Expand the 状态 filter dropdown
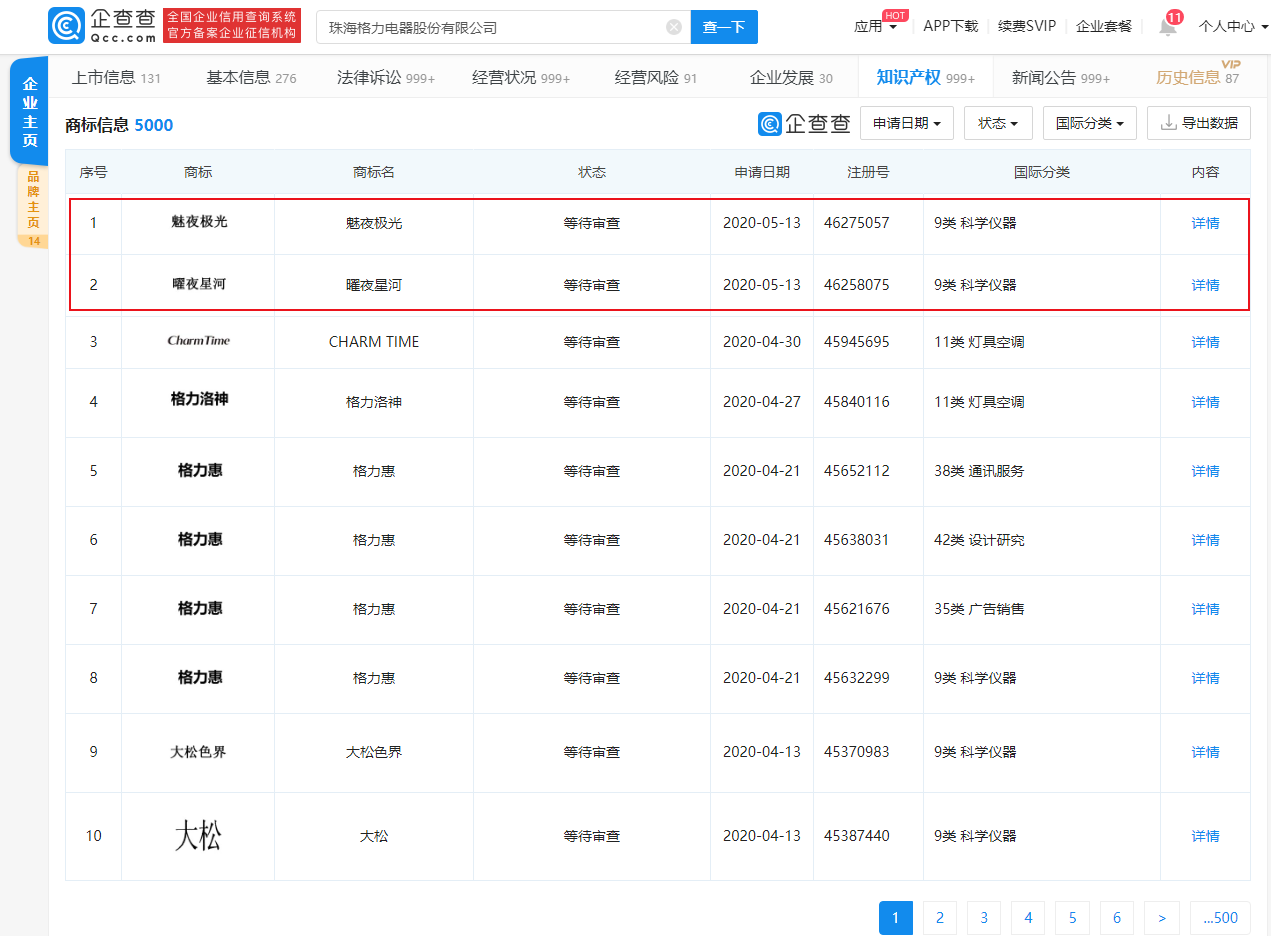The width and height of the screenshot is (1271, 936). [x=998, y=123]
